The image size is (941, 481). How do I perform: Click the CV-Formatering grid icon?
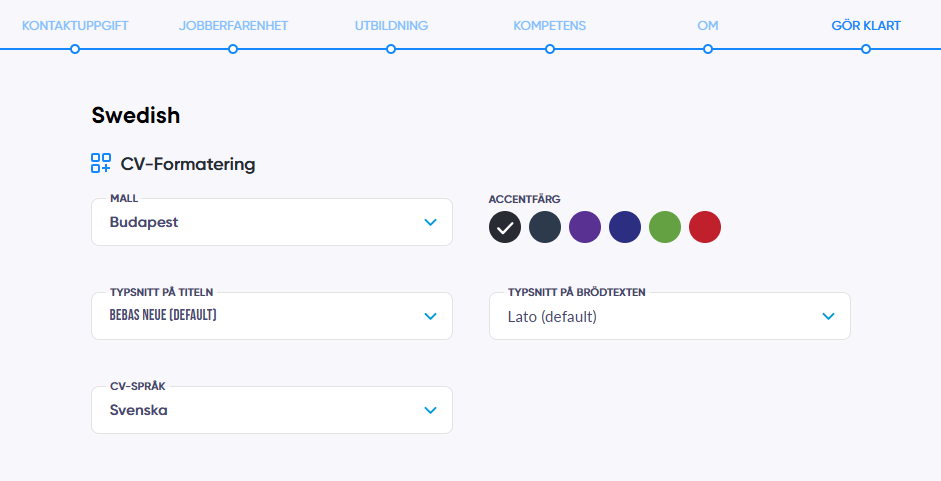(x=101, y=163)
